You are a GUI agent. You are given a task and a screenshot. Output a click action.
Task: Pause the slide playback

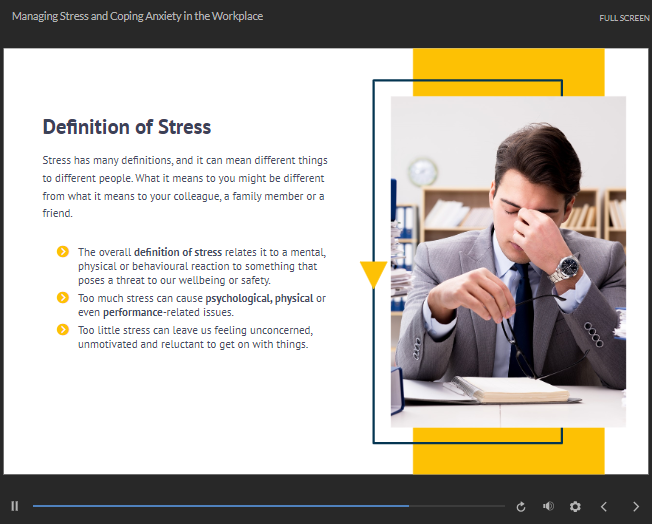pos(15,507)
